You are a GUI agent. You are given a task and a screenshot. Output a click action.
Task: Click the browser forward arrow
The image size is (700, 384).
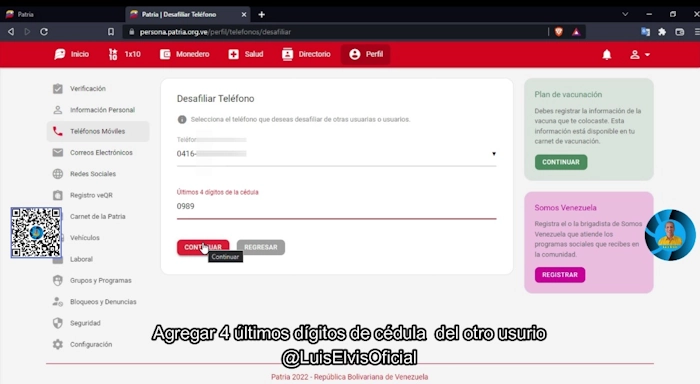tap(27, 32)
